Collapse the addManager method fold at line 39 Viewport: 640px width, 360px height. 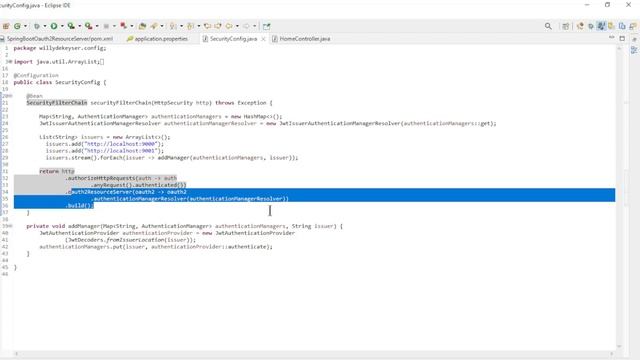10,226
